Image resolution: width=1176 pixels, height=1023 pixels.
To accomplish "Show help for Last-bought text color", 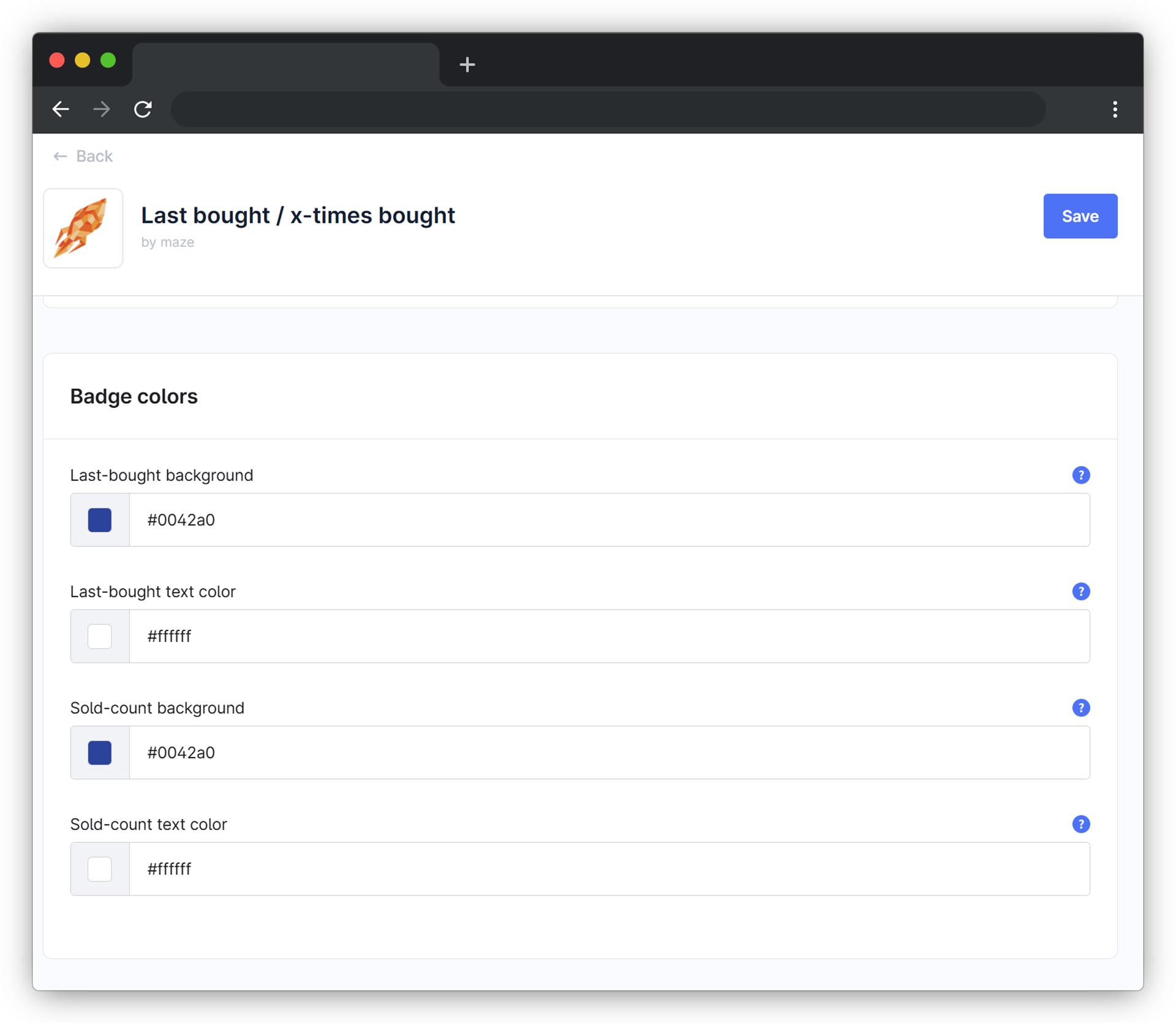I will [x=1080, y=591].
